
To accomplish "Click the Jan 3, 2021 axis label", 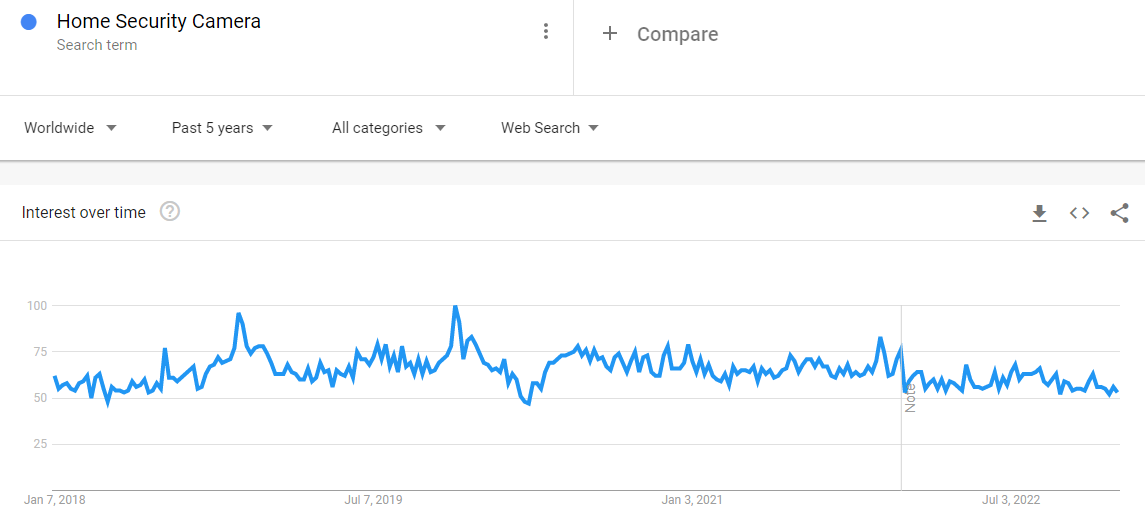I will [692, 500].
